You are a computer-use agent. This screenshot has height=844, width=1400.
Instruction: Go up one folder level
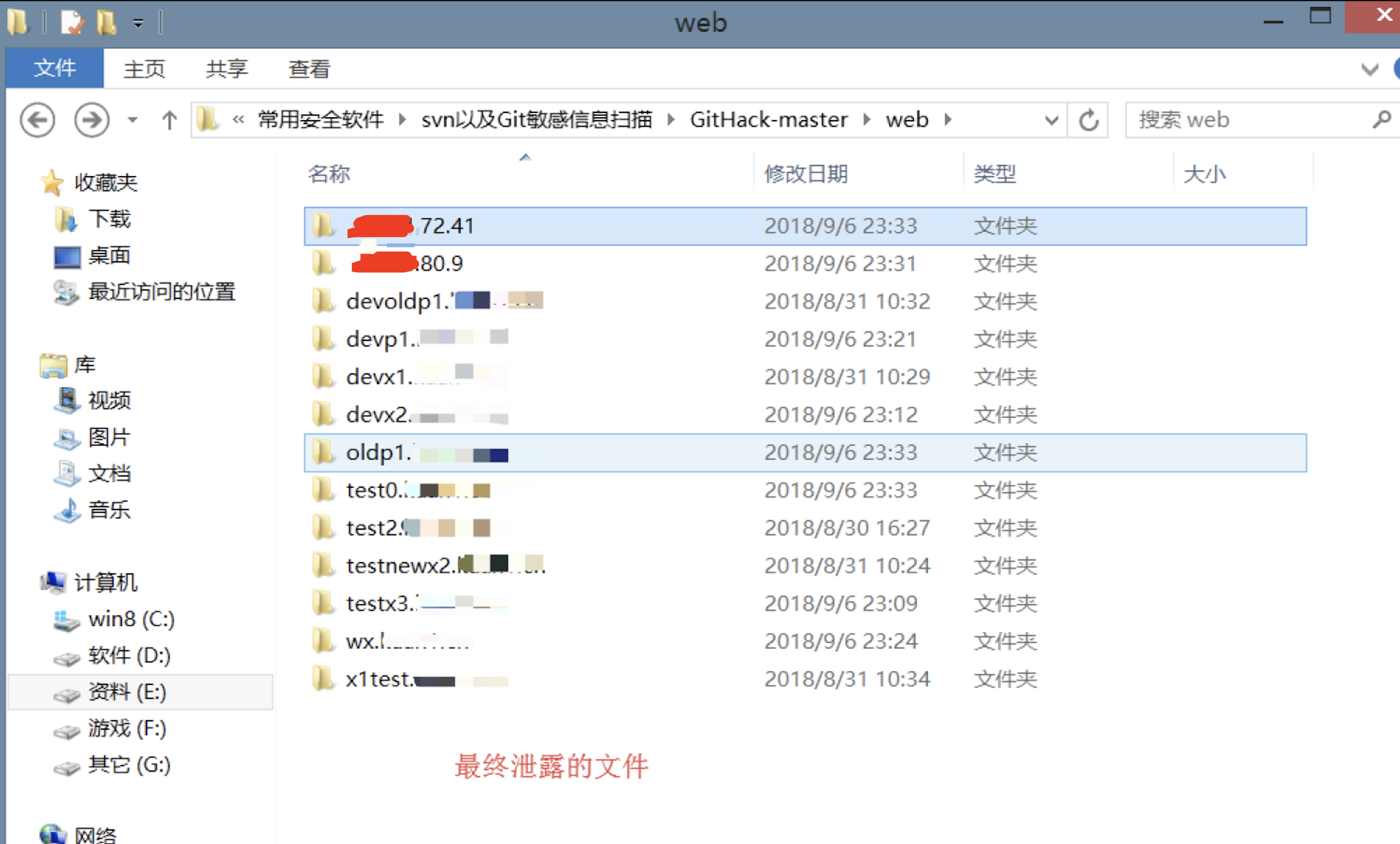[169, 120]
